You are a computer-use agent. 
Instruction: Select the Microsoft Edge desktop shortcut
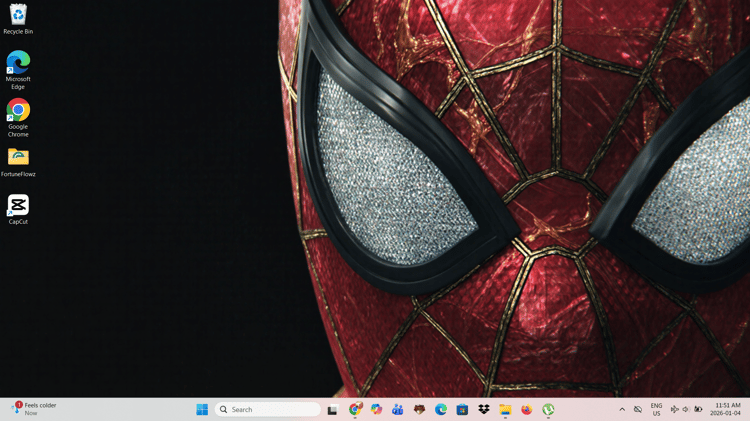(18, 70)
